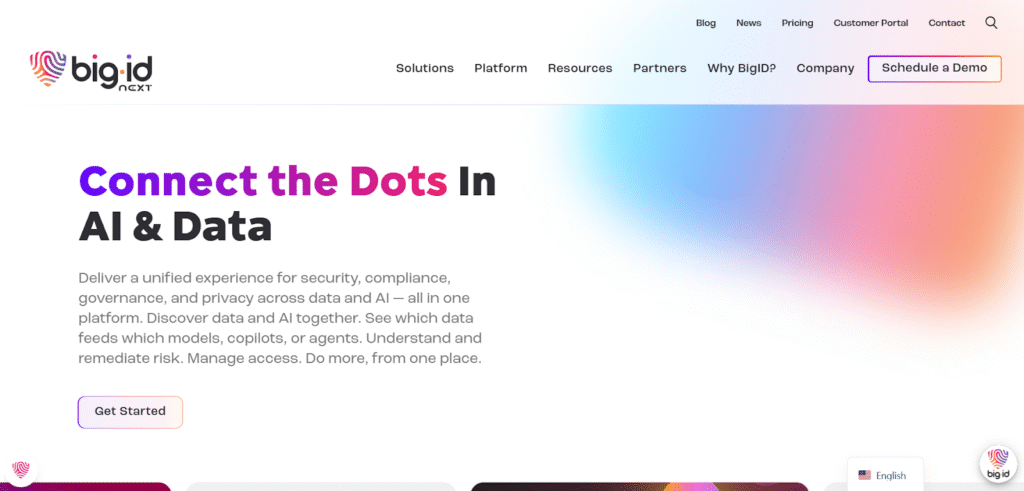Open the Company menu
This screenshot has height=491, width=1024.
coord(825,69)
